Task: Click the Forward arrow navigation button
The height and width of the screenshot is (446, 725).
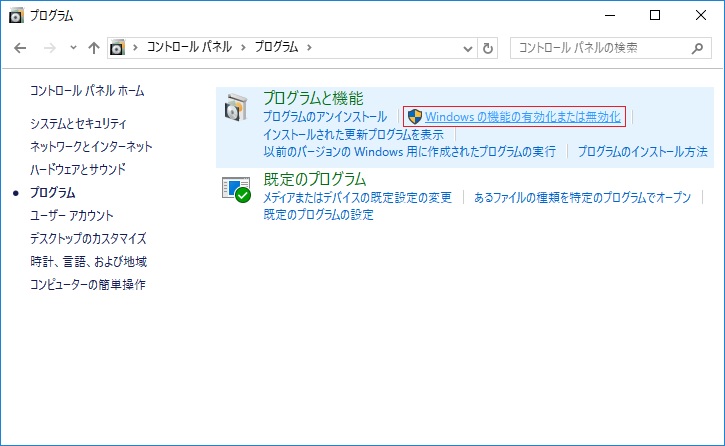Action: [49, 48]
